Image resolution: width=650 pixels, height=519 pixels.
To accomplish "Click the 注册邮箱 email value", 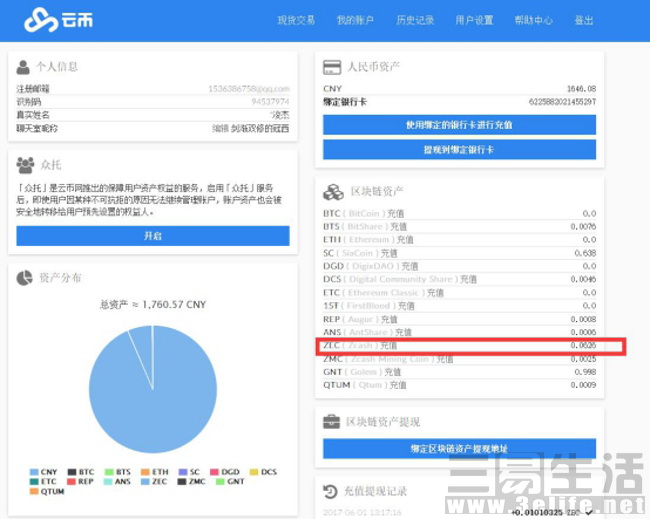I will pos(249,89).
